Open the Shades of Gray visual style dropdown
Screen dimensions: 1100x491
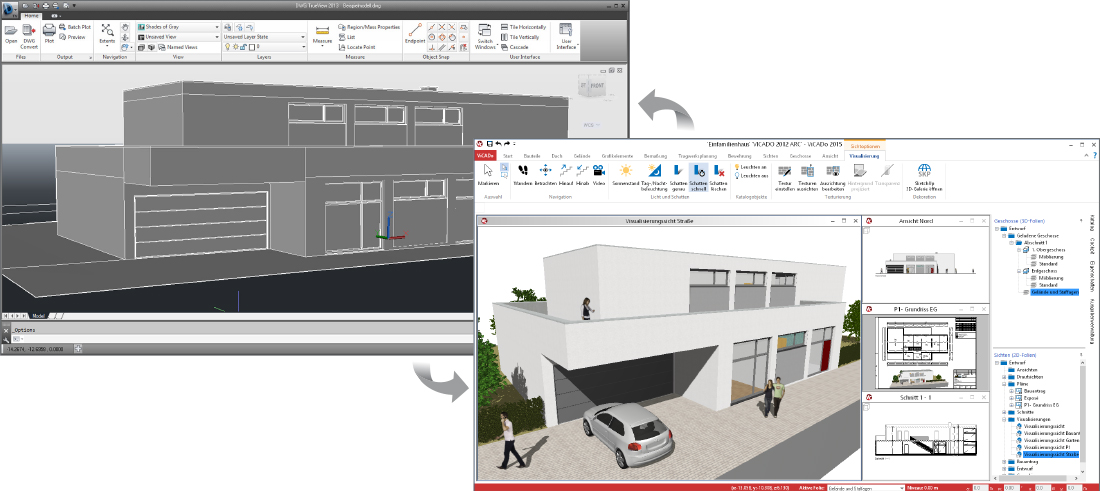click(178, 27)
